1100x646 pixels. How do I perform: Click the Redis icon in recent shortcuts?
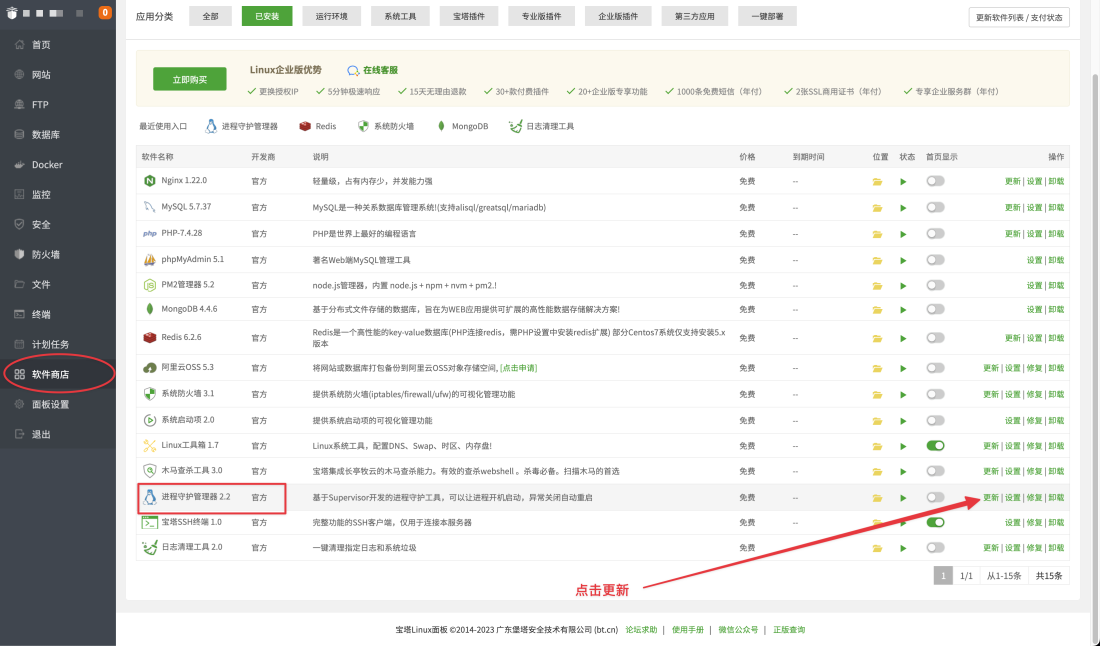click(304, 127)
